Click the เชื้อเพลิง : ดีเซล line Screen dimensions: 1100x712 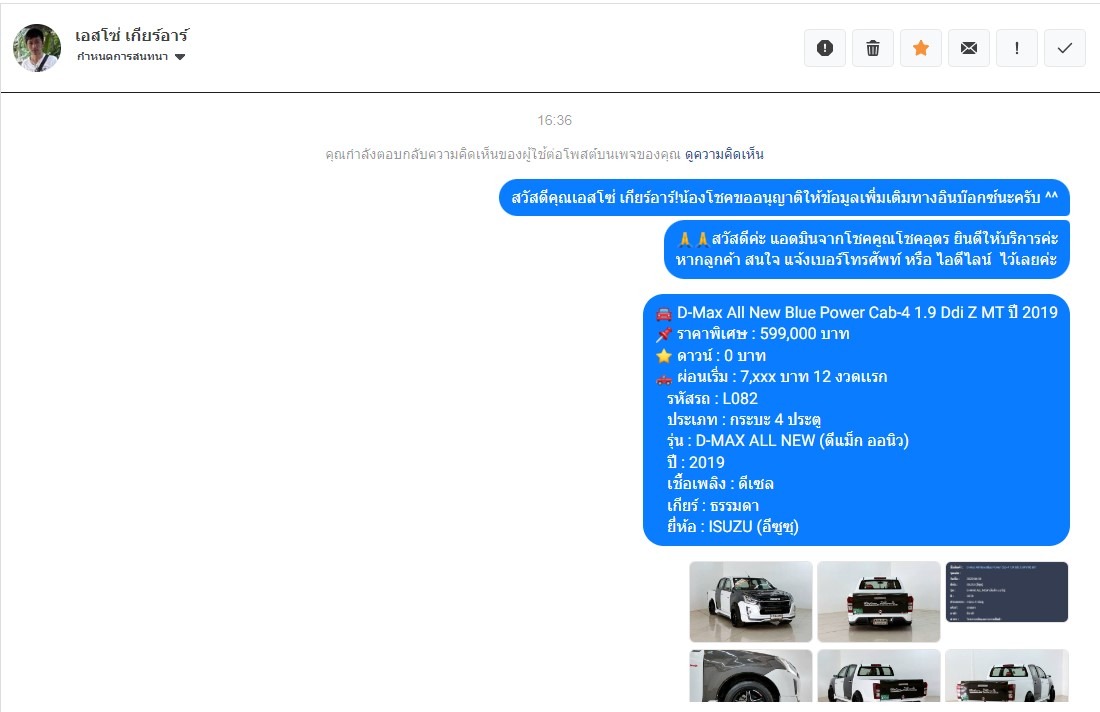[x=720, y=484]
